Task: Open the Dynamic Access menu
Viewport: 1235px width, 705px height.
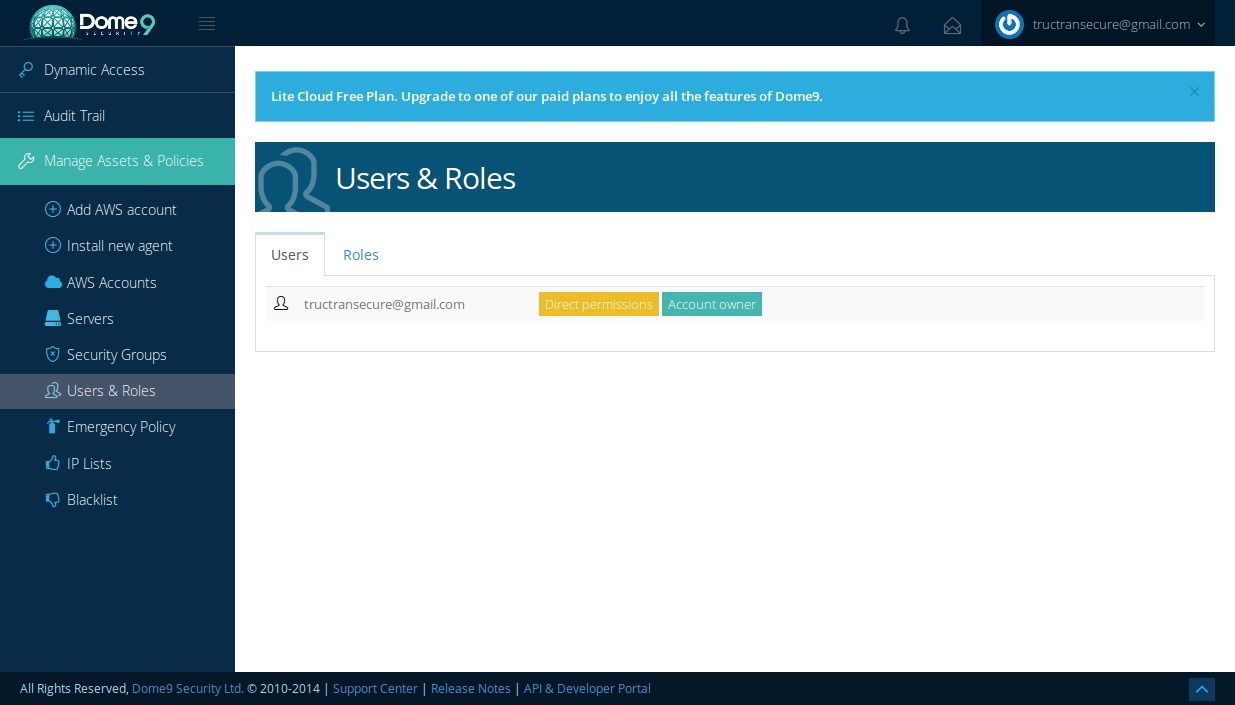Action: 94,70
